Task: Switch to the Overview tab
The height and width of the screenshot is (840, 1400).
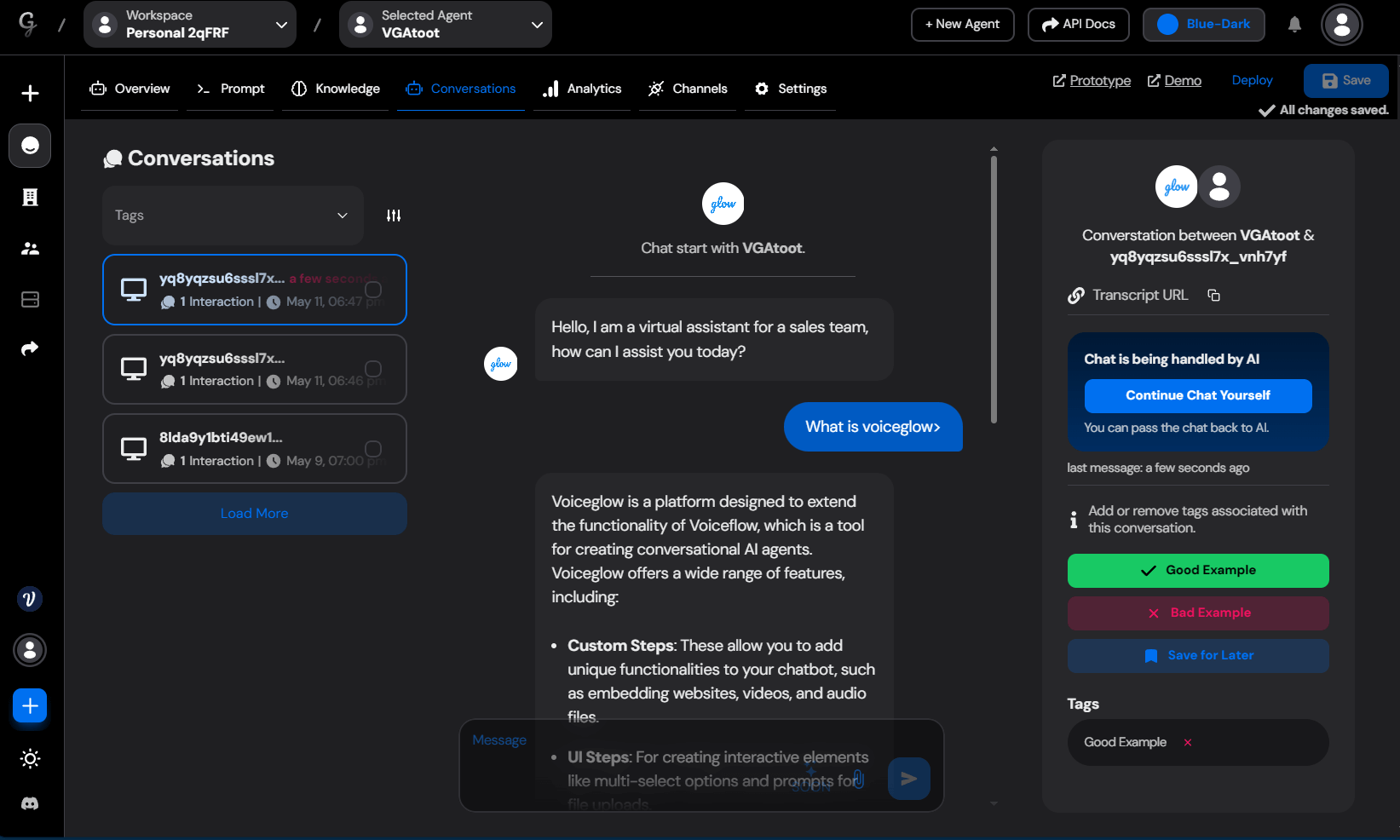Action: (x=130, y=89)
